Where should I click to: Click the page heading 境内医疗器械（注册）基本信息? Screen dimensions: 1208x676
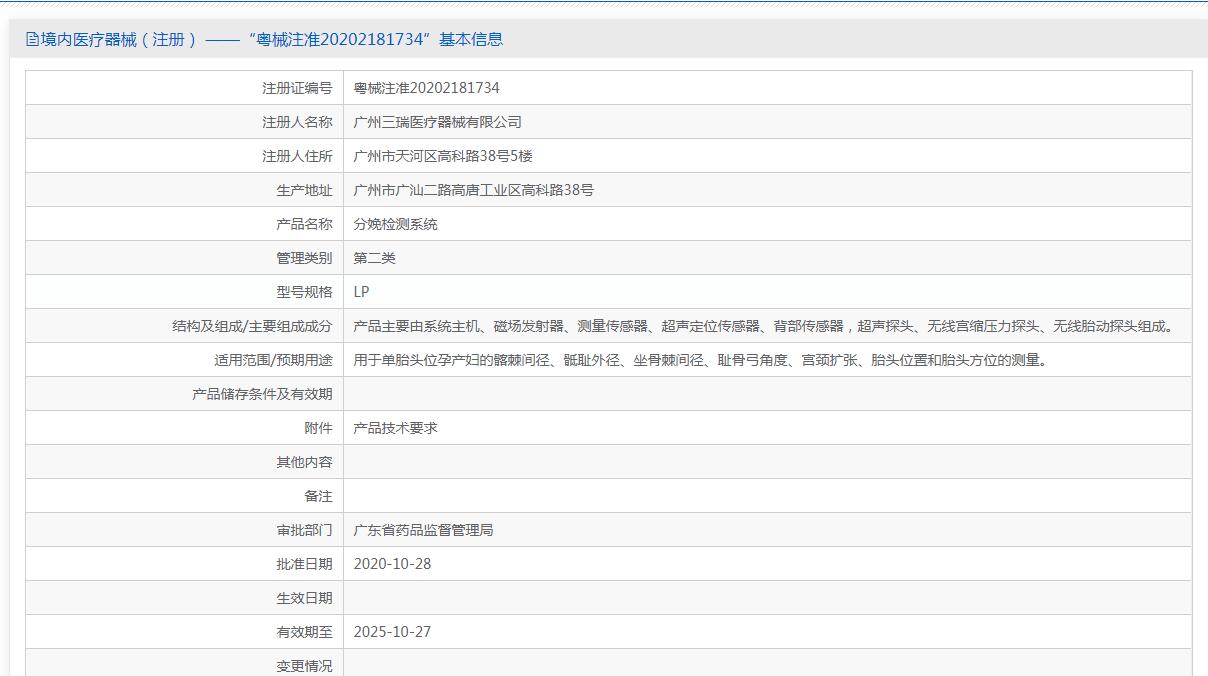(x=272, y=40)
